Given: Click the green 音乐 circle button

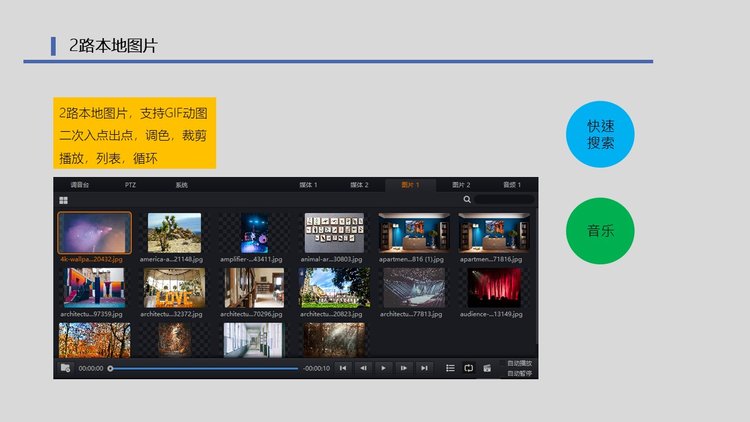Looking at the screenshot, I should coord(600,231).
